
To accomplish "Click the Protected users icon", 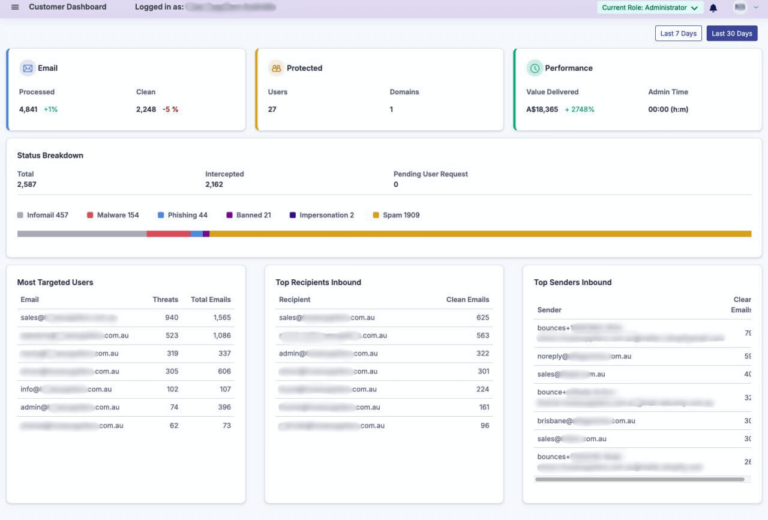I will tap(276, 68).
